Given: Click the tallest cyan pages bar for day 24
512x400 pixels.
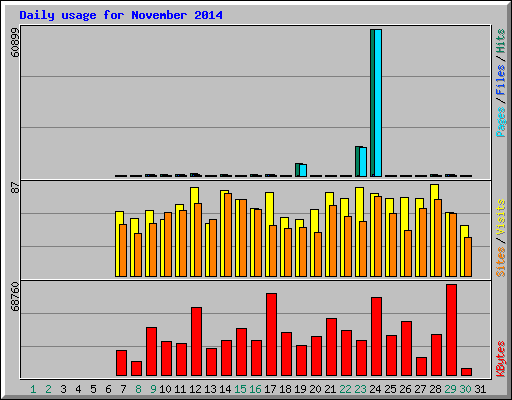Looking at the screenshot, I should click(378, 103).
